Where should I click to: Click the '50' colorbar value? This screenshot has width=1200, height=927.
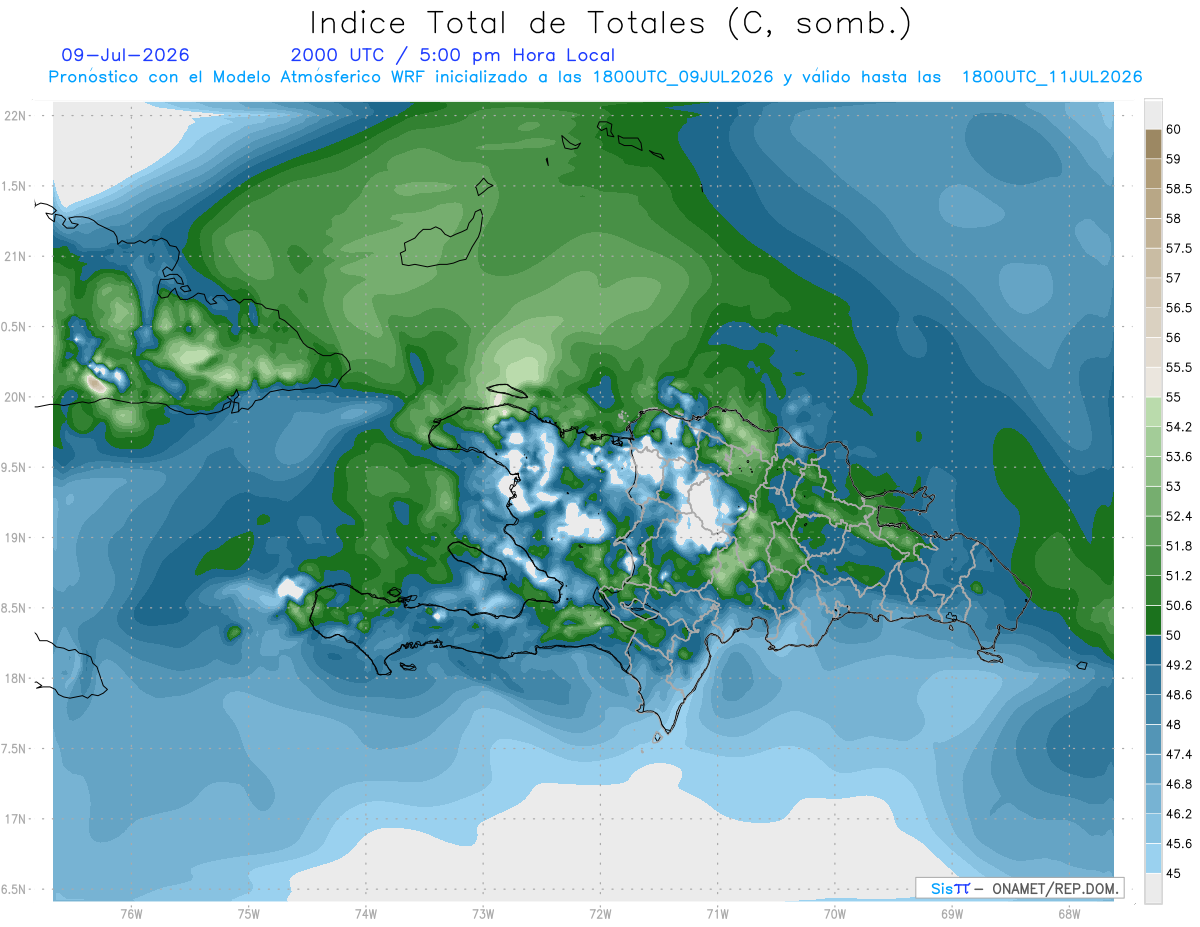point(1174,635)
